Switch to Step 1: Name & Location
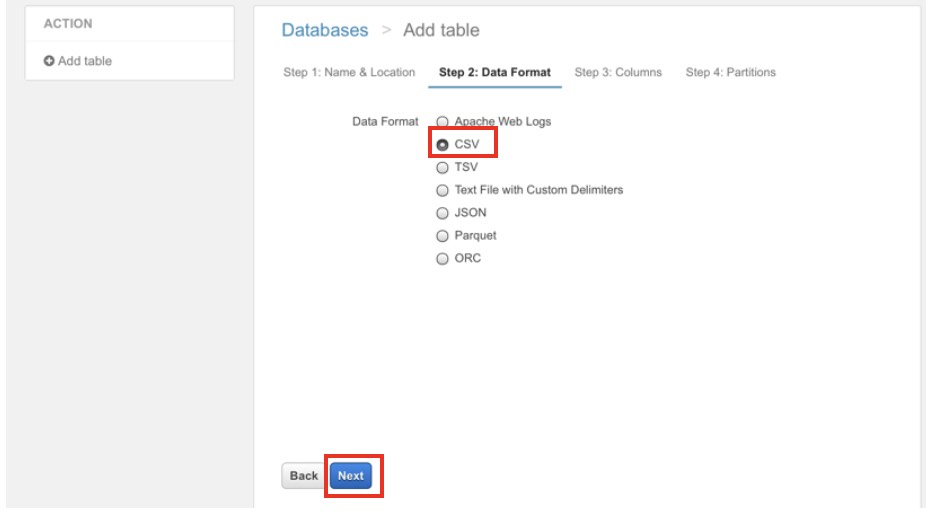926x516 pixels. pos(349,73)
